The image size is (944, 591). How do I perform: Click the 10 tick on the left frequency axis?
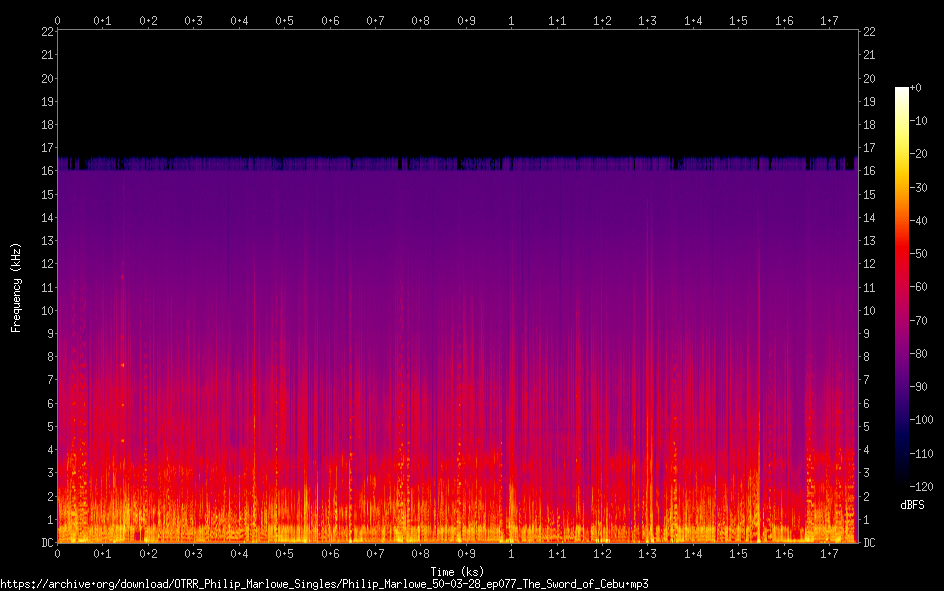pyautogui.click(x=47, y=310)
